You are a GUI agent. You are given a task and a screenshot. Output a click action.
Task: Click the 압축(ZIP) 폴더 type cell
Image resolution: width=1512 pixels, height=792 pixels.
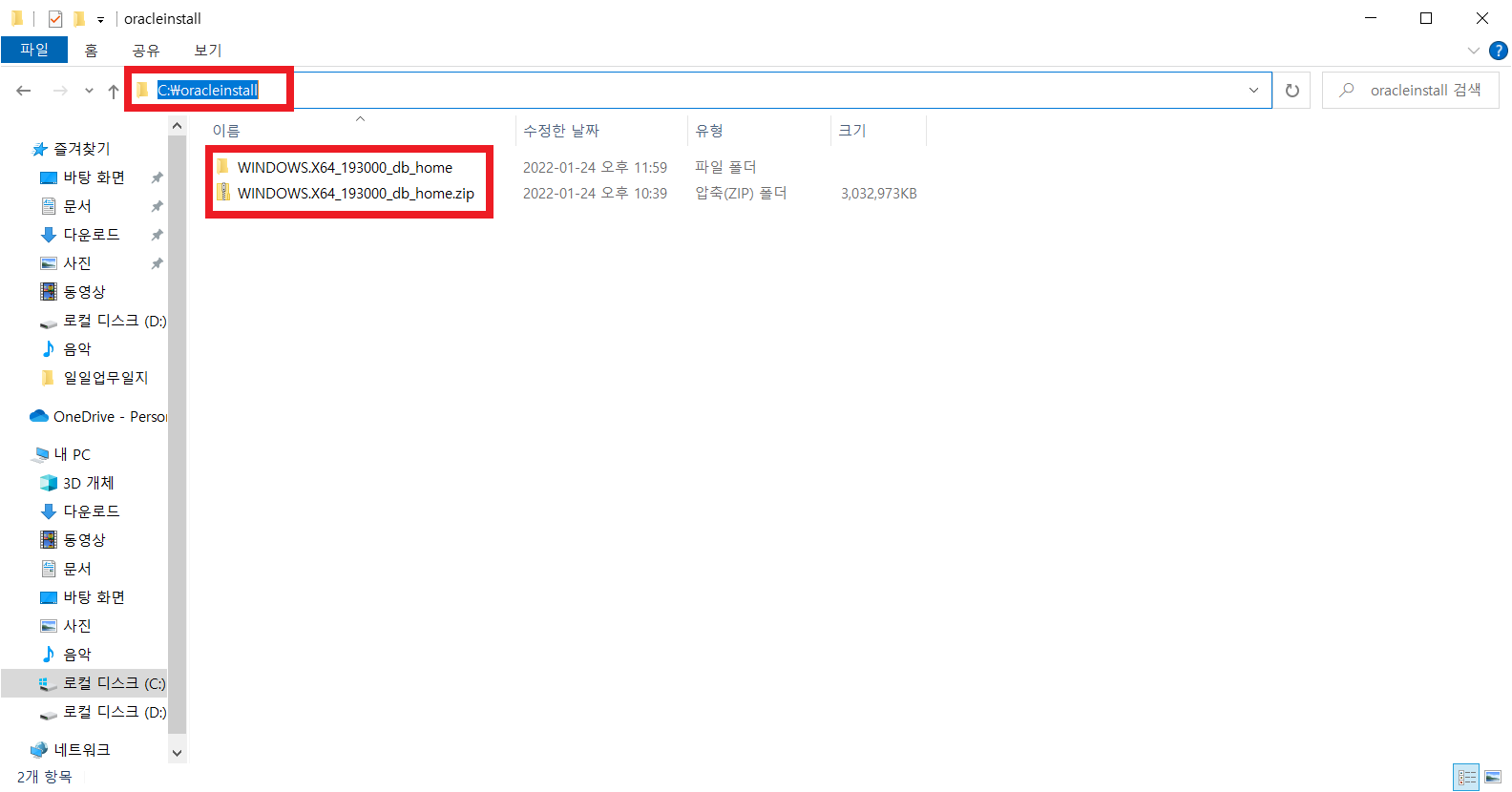click(741, 193)
